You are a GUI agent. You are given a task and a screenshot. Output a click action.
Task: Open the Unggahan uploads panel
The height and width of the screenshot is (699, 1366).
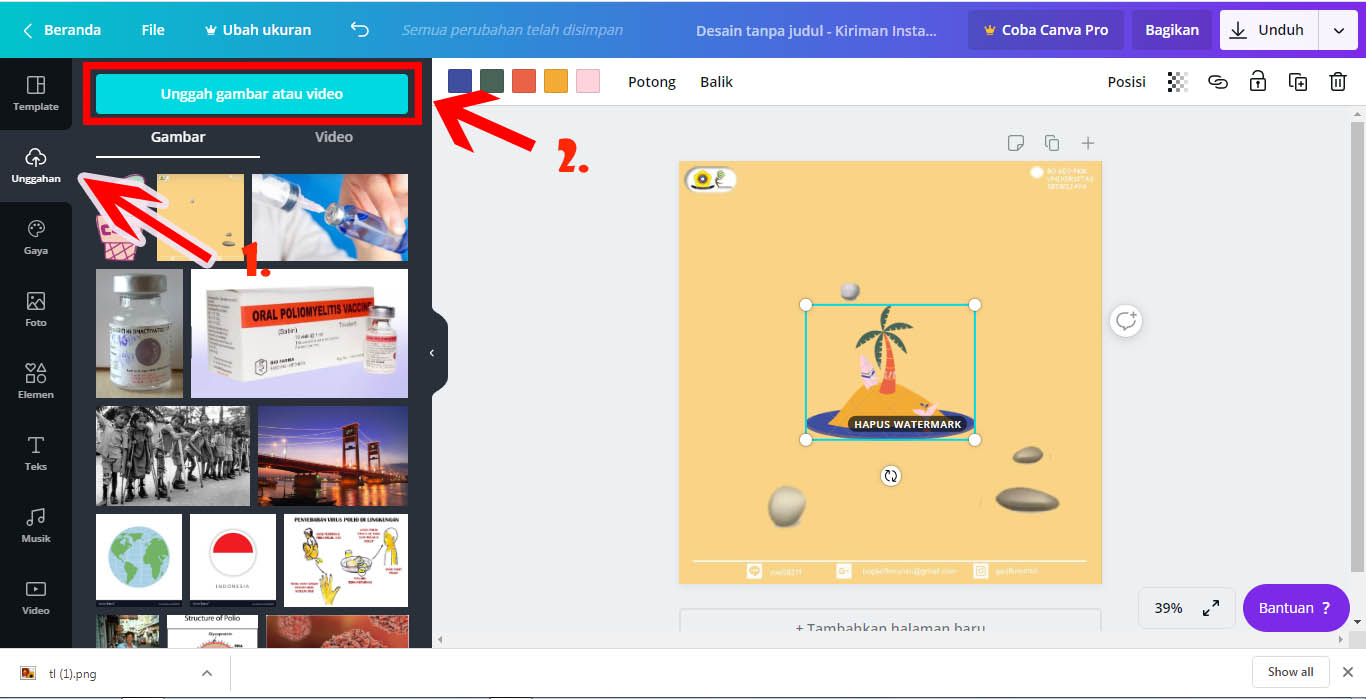click(36, 166)
